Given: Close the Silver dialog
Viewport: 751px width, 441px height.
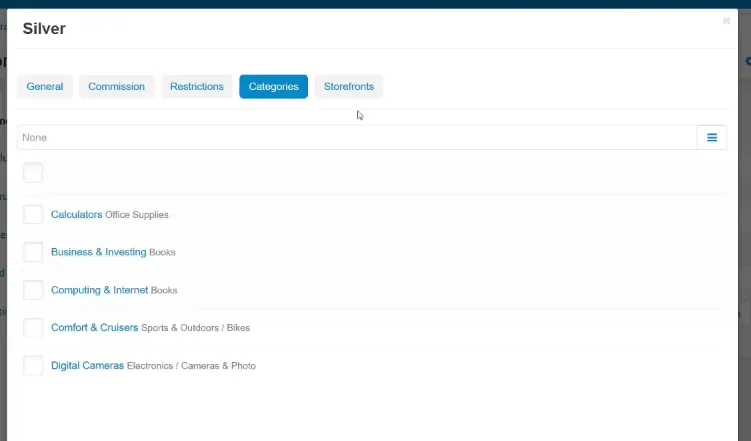Looking at the screenshot, I should pyautogui.click(x=726, y=21).
